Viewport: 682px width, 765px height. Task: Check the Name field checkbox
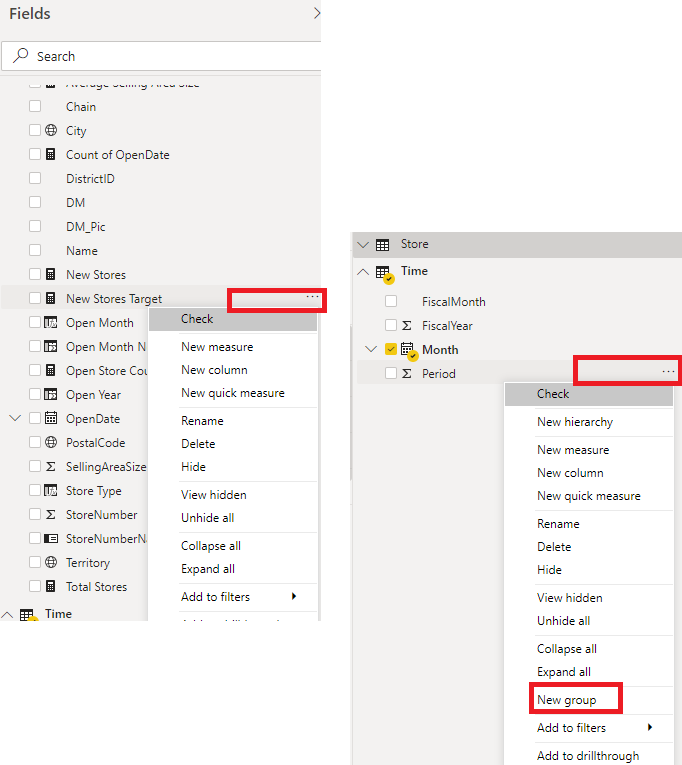(x=35, y=250)
